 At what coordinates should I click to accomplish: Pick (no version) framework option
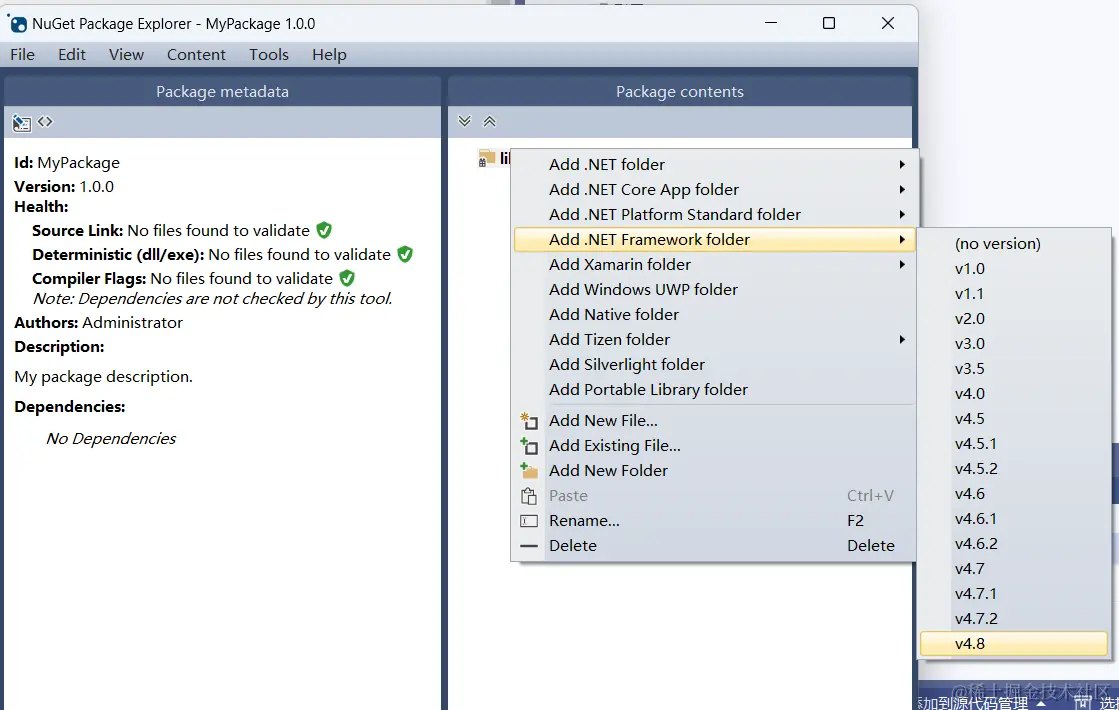(x=1014, y=244)
